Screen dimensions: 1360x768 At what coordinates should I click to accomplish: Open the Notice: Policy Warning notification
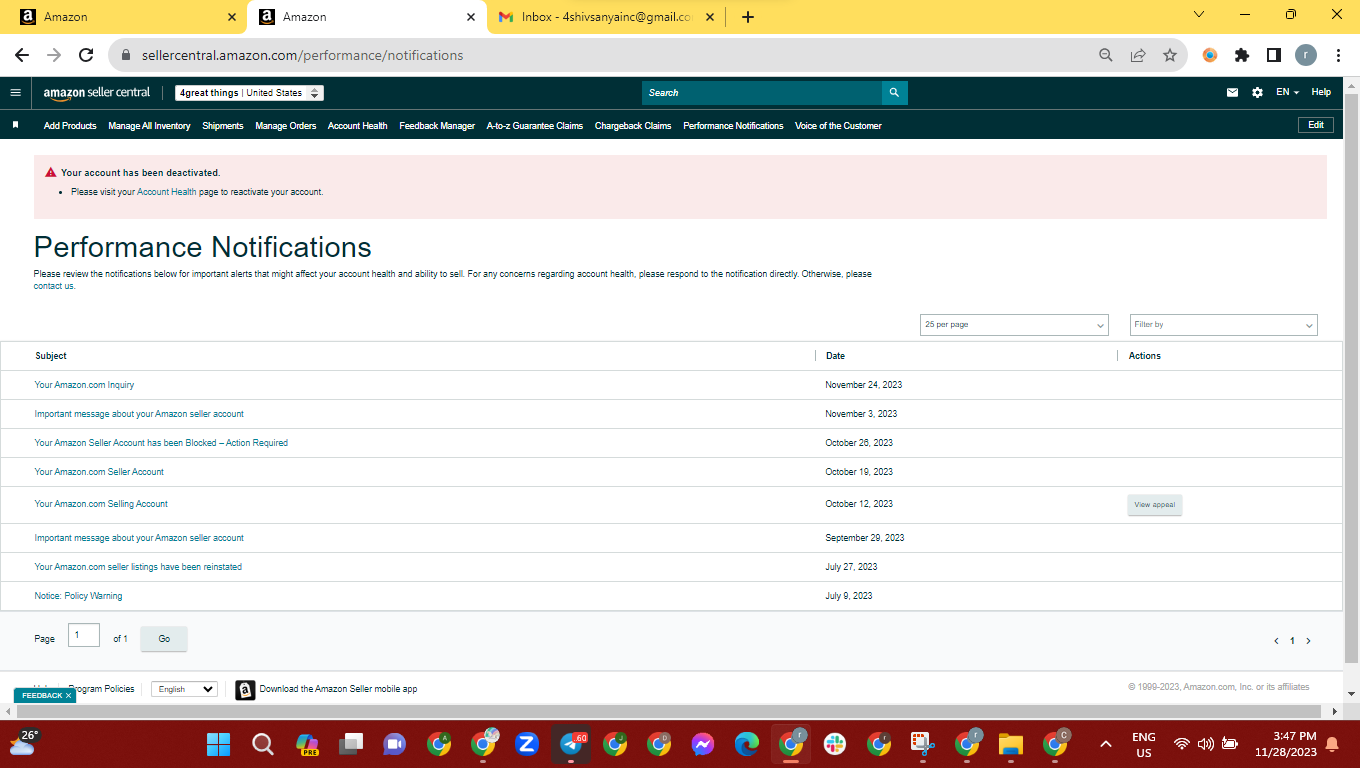coord(78,596)
